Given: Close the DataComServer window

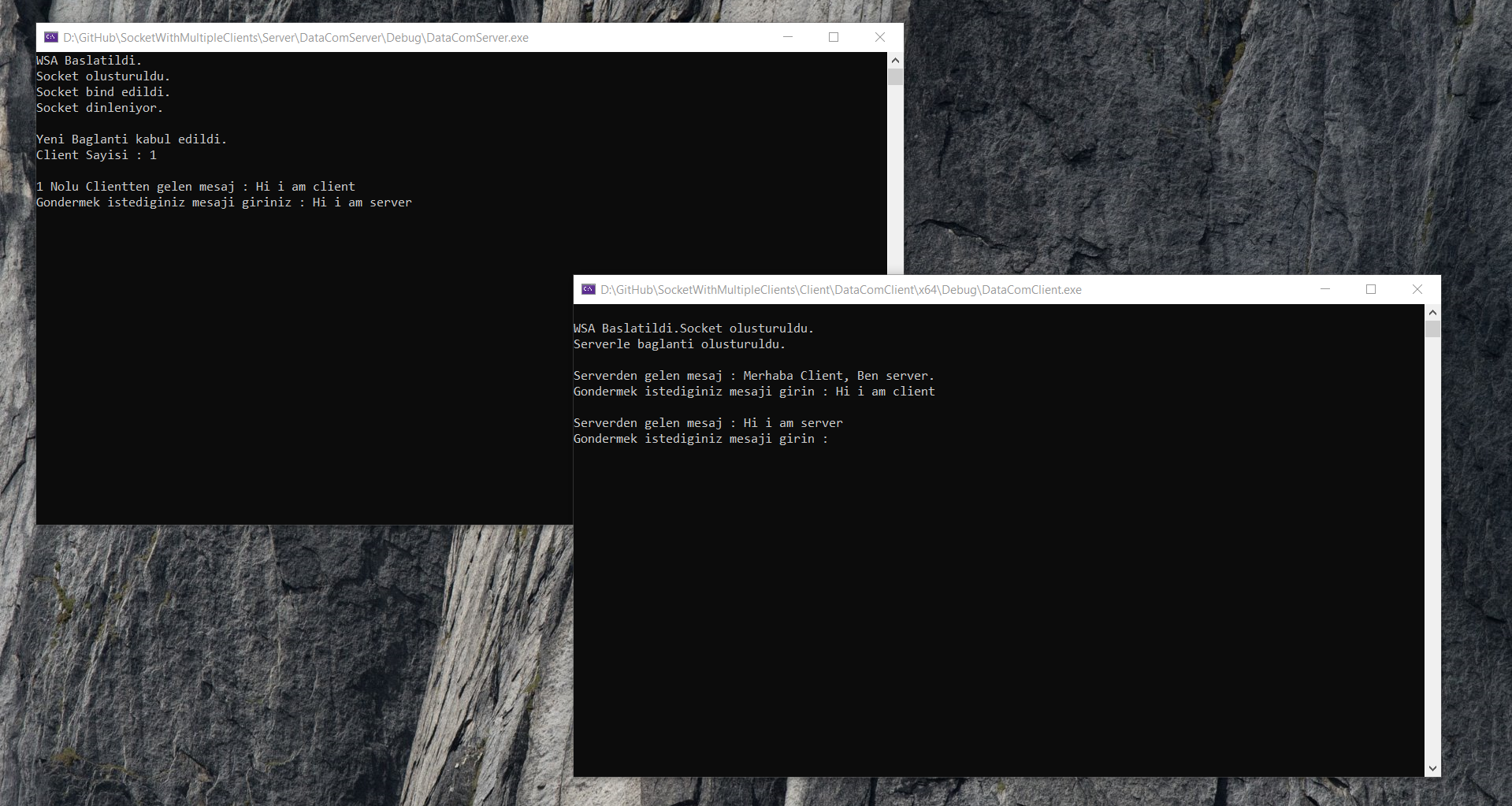Looking at the screenshot, I should [880, 37].
